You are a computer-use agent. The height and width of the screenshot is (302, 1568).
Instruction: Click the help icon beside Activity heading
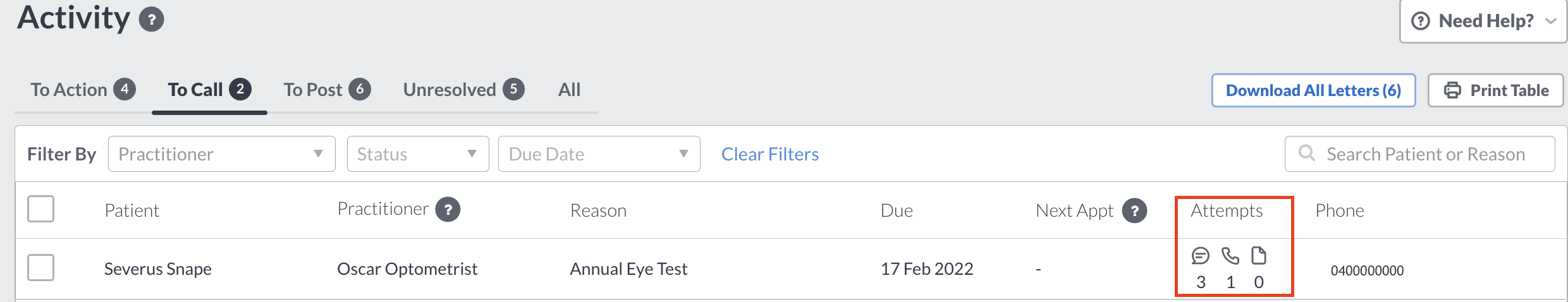pos(151,20)
